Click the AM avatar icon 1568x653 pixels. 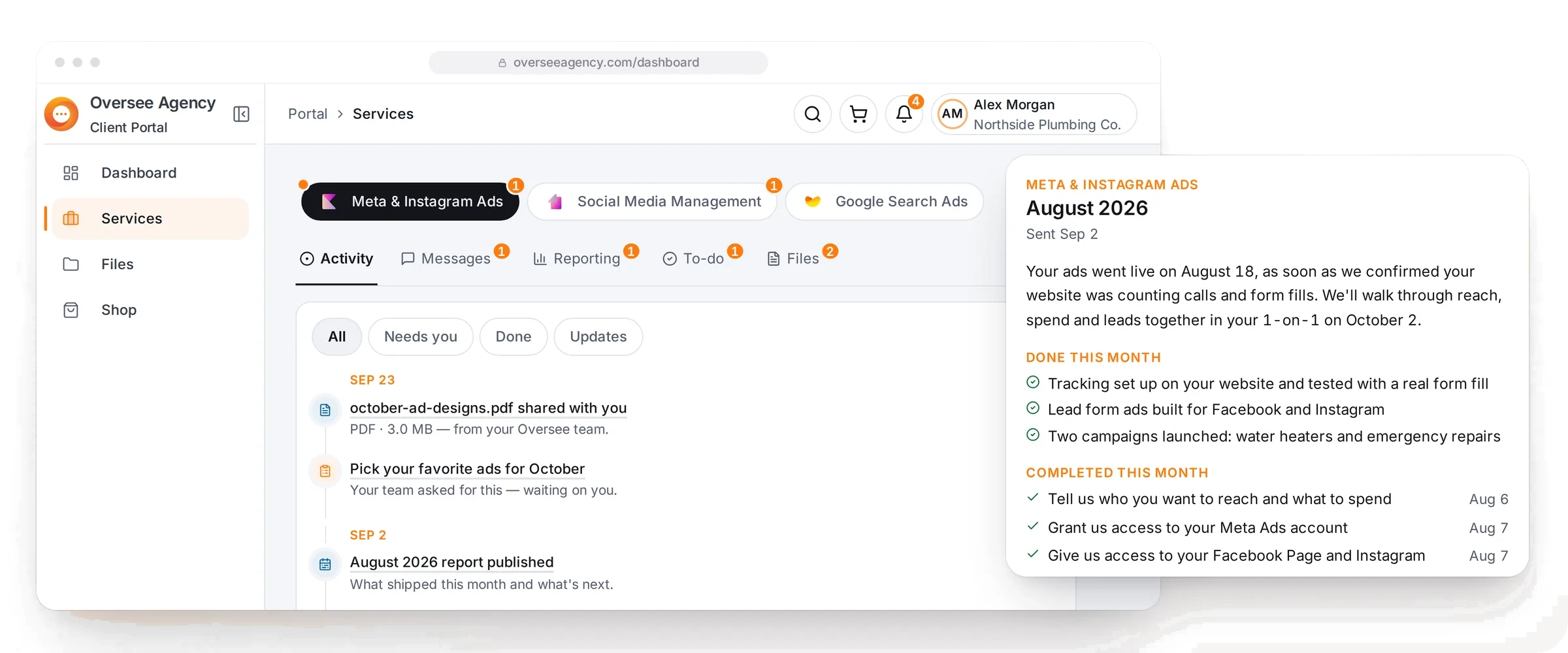[x=952, y=114]
